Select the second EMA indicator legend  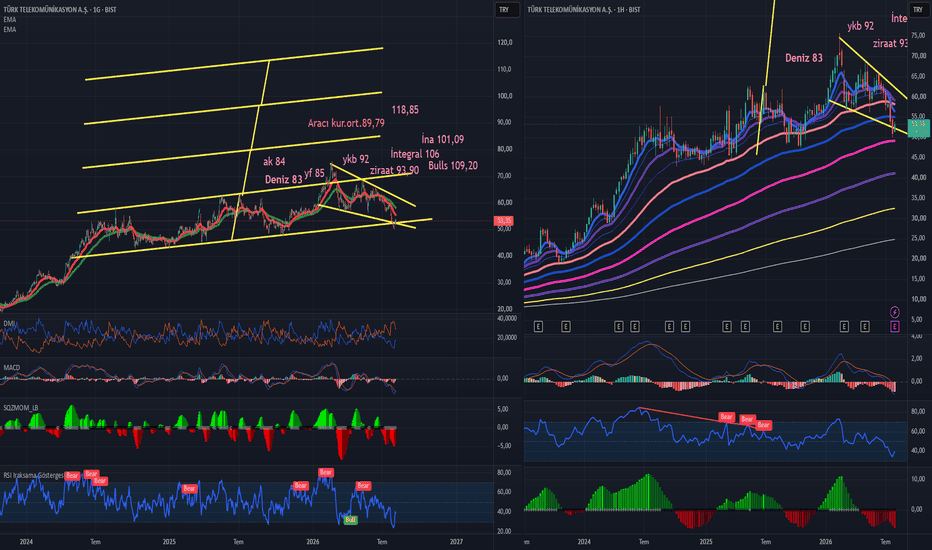(x=10, y=29)
